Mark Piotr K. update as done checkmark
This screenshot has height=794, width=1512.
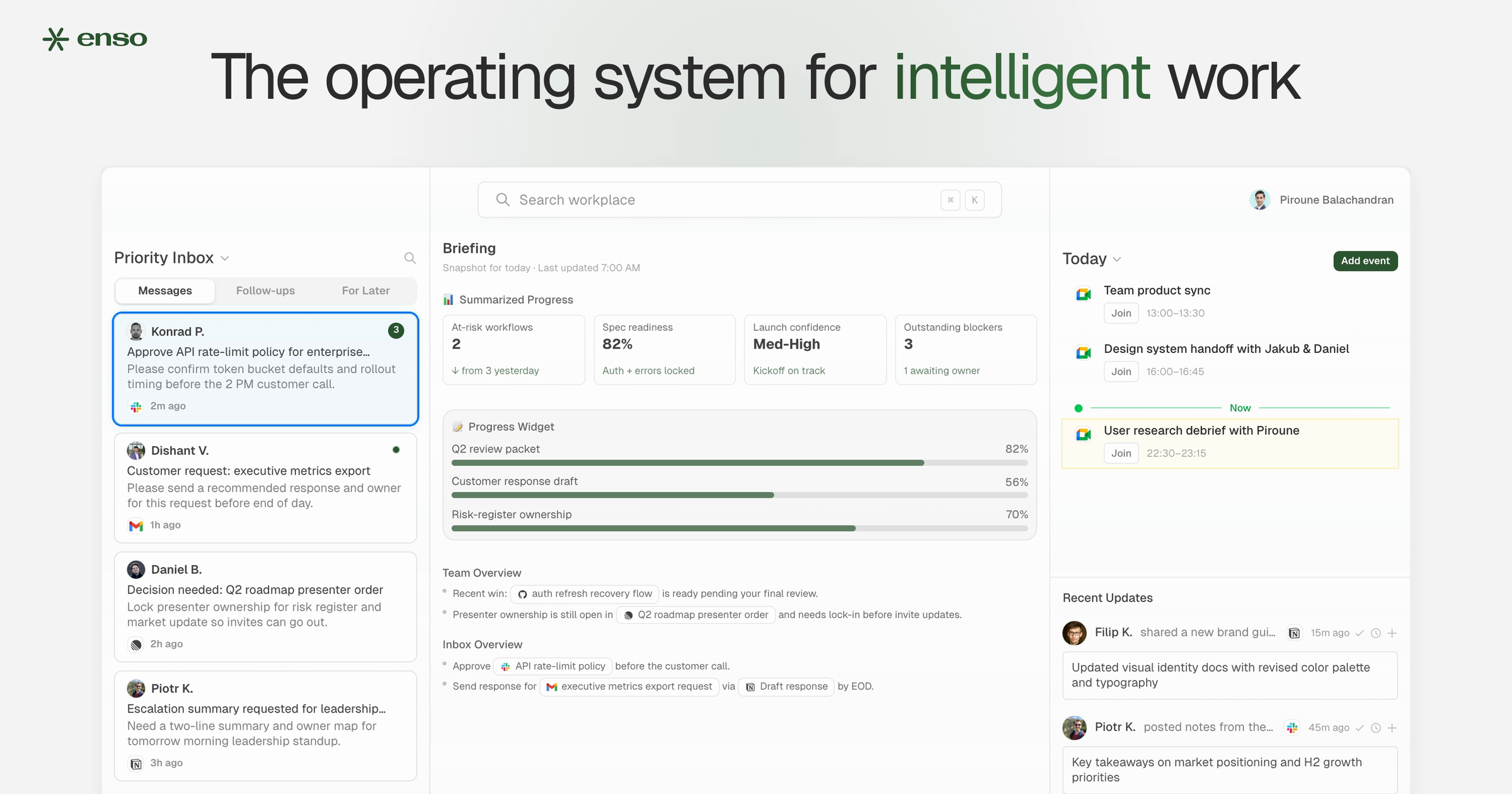(x=1360, y=728)
